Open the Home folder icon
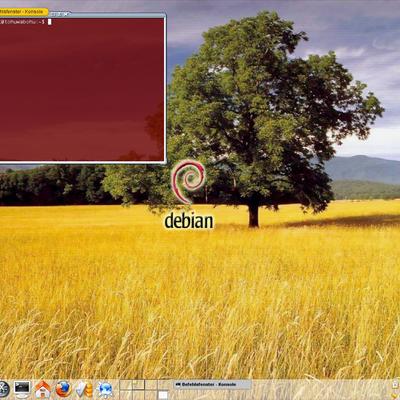The width and height of the screenshot is (400, 400). [43, 389]
